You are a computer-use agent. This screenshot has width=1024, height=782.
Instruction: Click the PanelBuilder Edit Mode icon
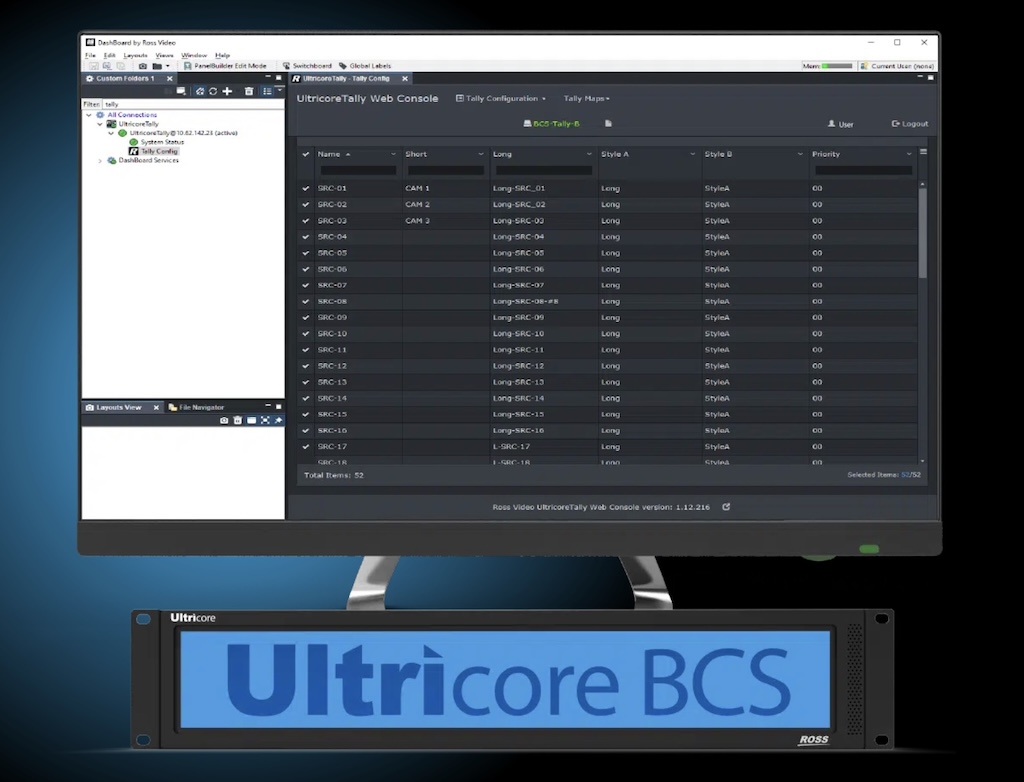(x=187, y=66)
